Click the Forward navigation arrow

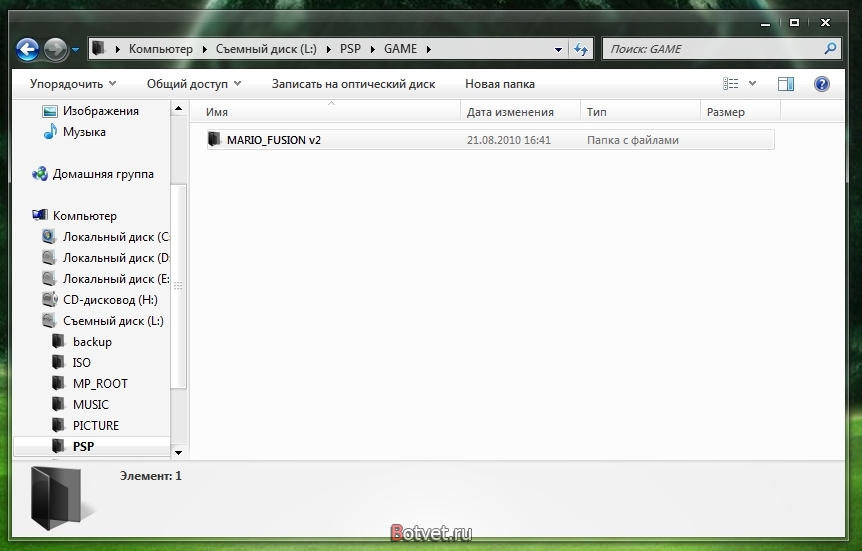coord(55,49)
